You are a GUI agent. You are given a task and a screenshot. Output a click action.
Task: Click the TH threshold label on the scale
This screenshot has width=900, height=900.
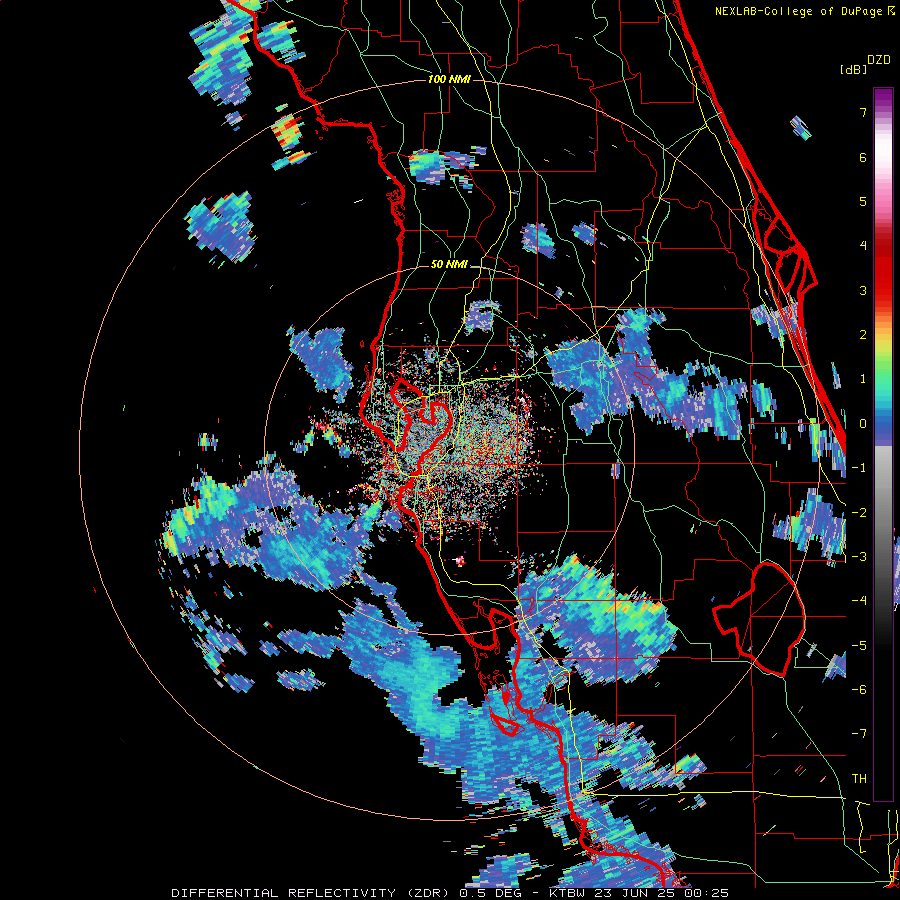(x=859, y=779)
